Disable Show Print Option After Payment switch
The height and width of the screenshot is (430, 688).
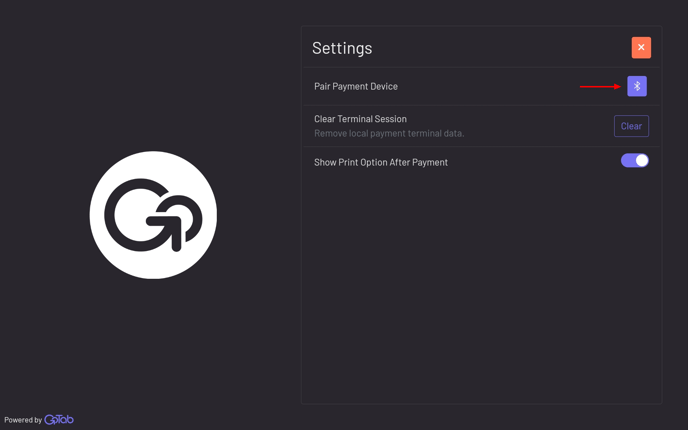pos(634,161)
